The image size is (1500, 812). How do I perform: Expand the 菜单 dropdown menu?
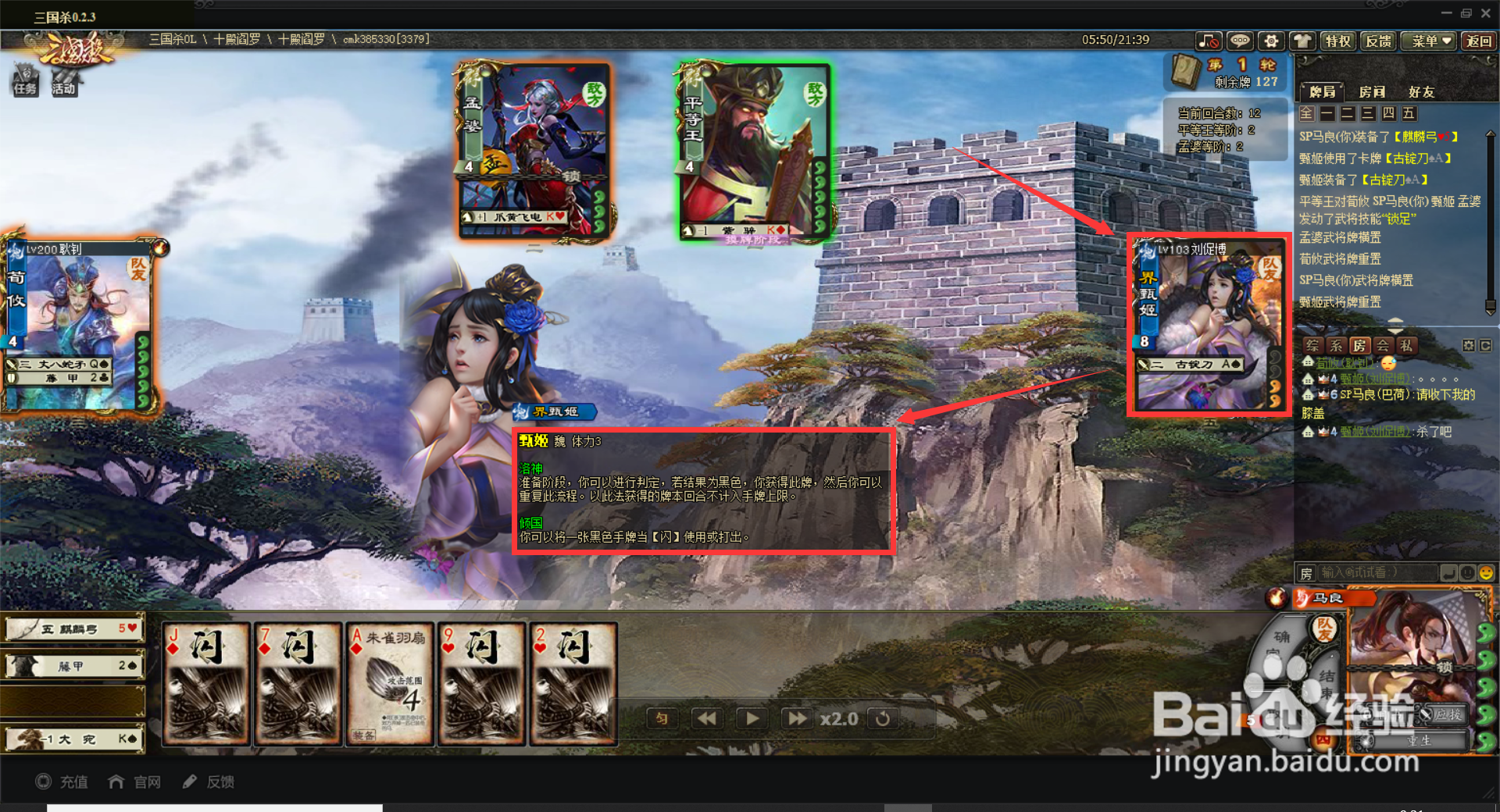point(1429,41)
